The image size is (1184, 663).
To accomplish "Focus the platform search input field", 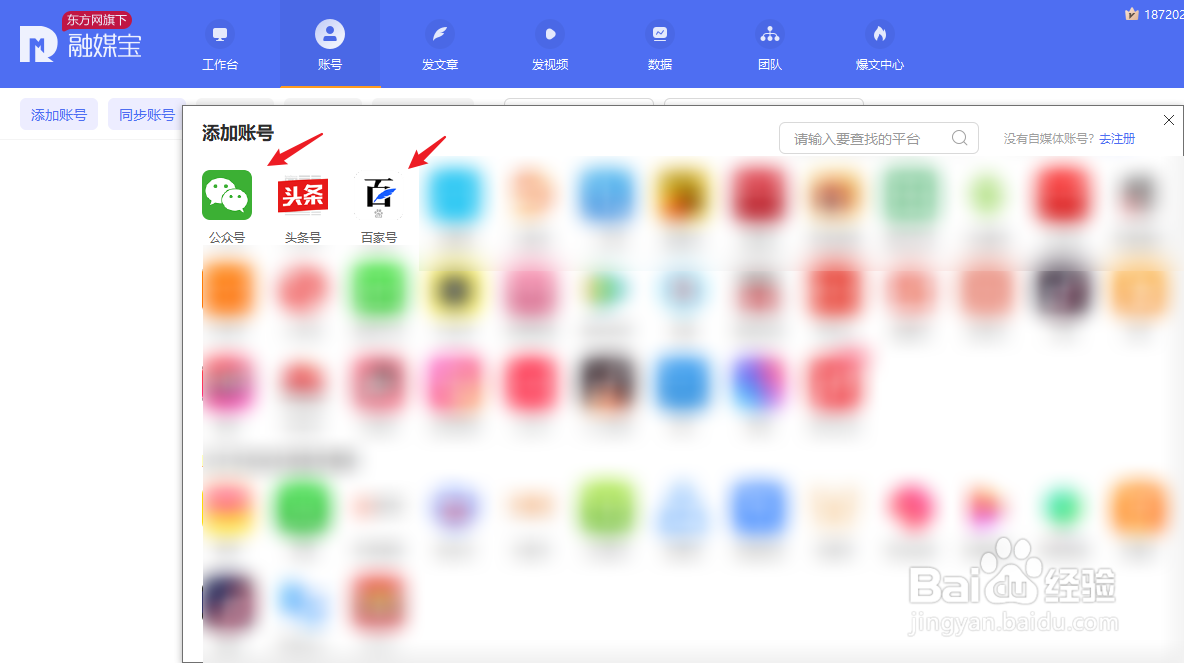I will tap(878, 138).
